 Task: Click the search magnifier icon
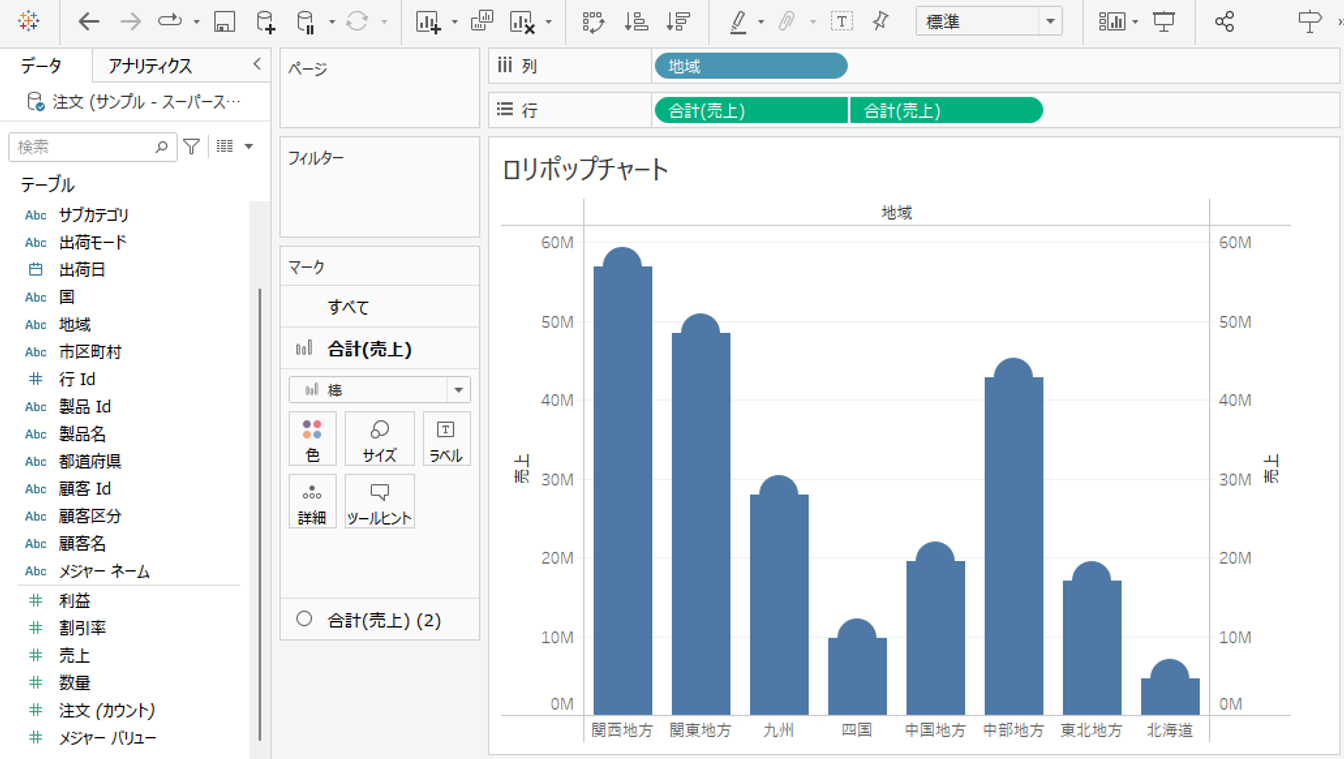(162, 147)
